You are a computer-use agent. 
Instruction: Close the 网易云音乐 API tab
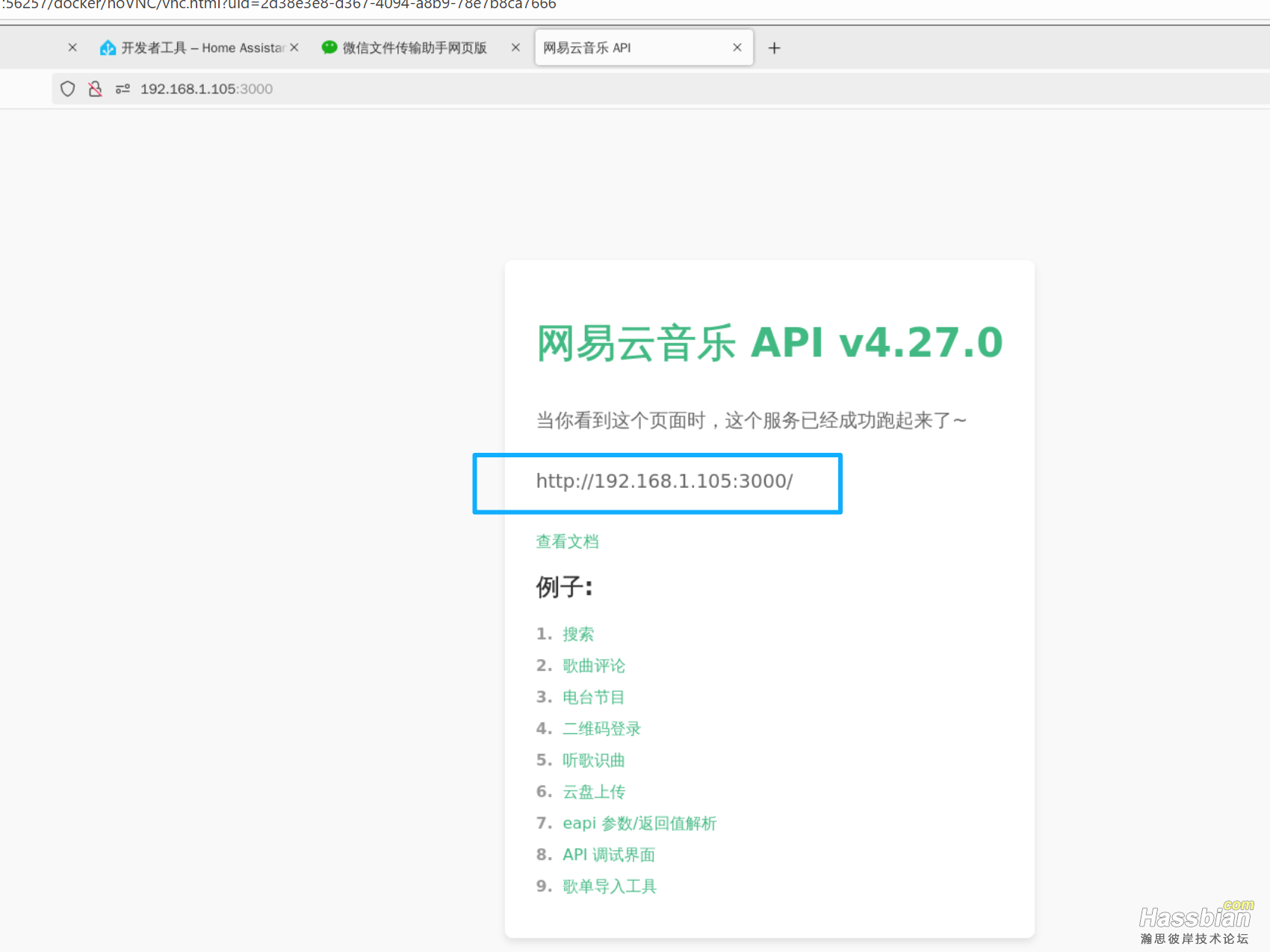[x=737, y=47]
